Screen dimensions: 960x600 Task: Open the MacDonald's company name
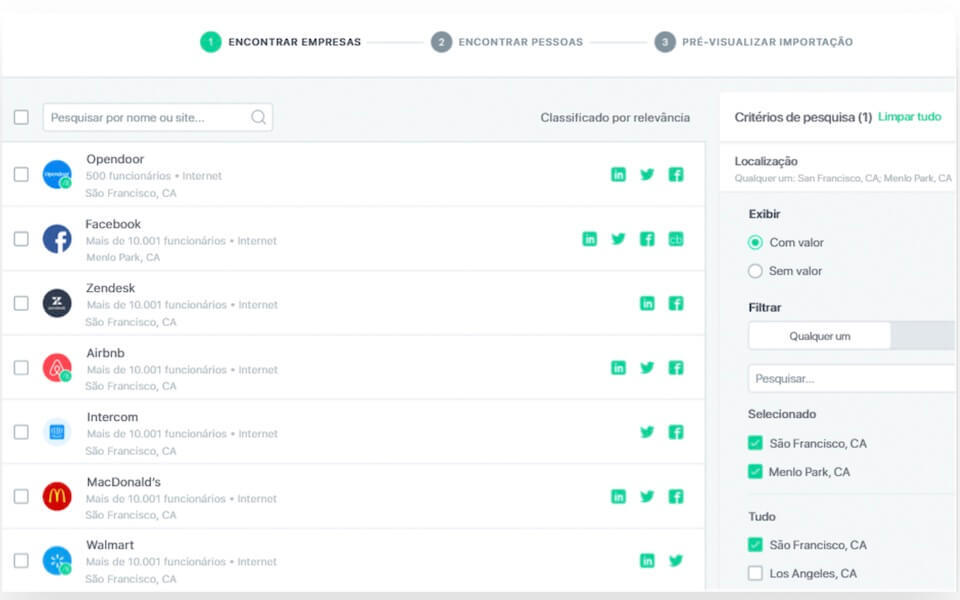click(x=124, y=482)
